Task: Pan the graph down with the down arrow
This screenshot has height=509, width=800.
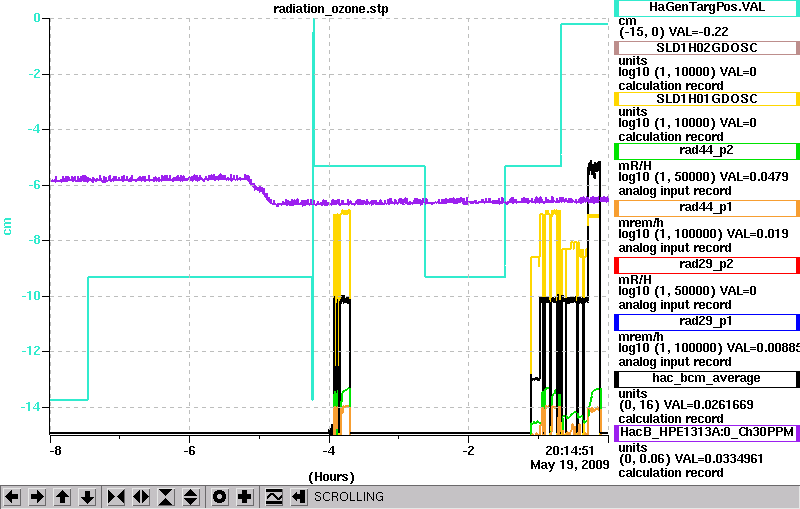Action: (87, 497)
